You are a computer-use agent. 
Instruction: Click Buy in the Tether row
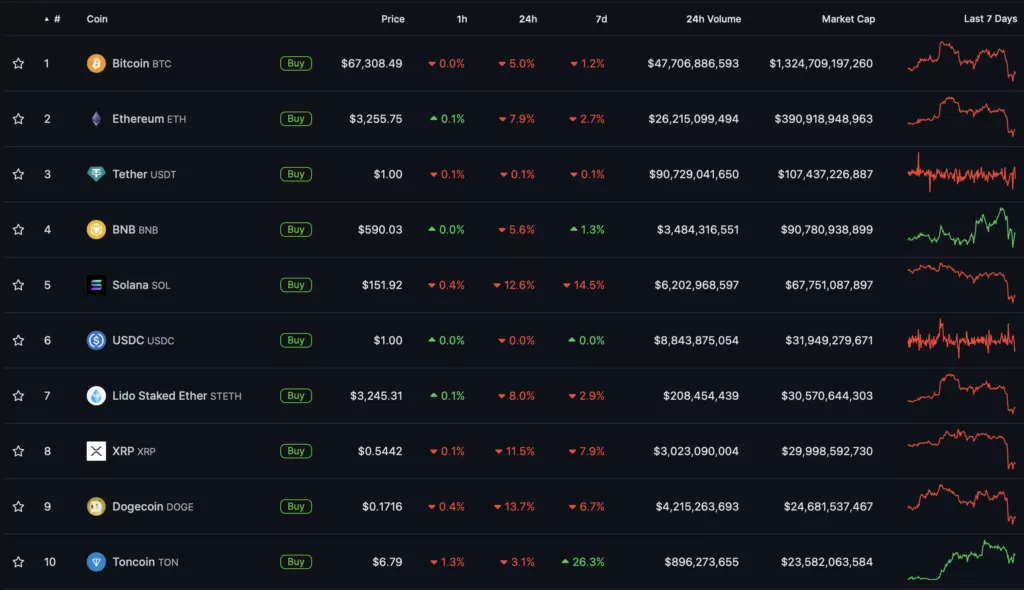tap(296, 174)
